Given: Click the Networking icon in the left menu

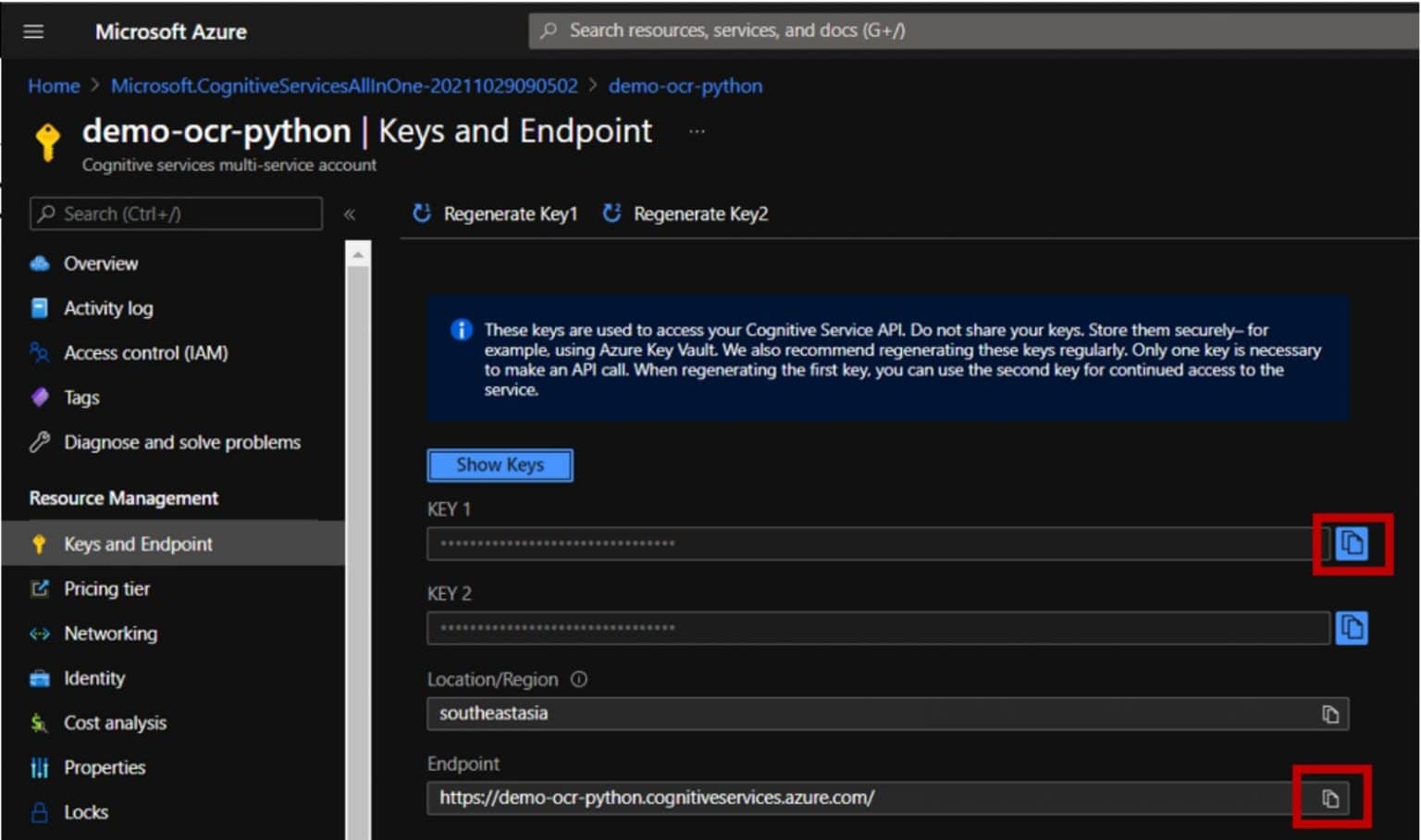Looking at the screenshot, I should tap(39, 633).
